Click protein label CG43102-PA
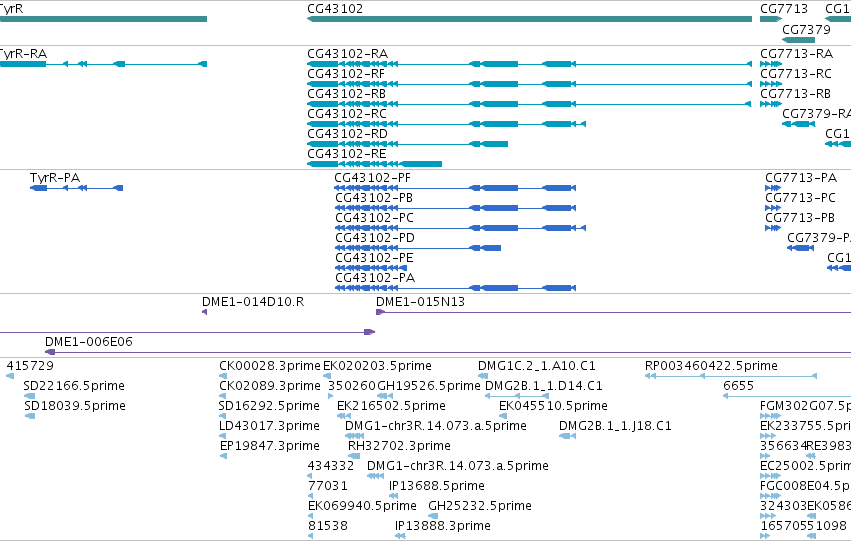Image resolution: width=851 pixels, height=541 pixels. (375, 278)
